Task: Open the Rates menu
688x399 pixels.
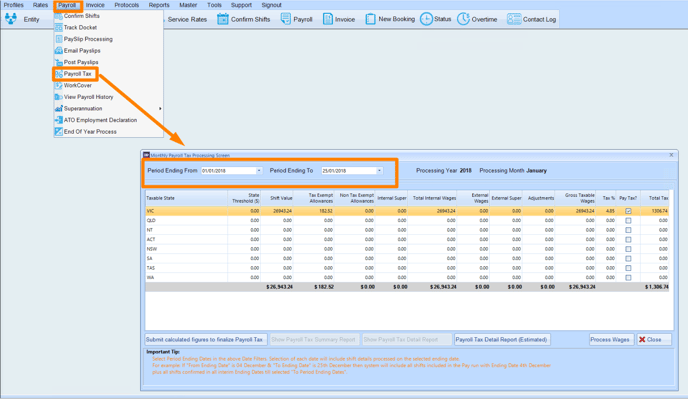Action: [40, 5]
